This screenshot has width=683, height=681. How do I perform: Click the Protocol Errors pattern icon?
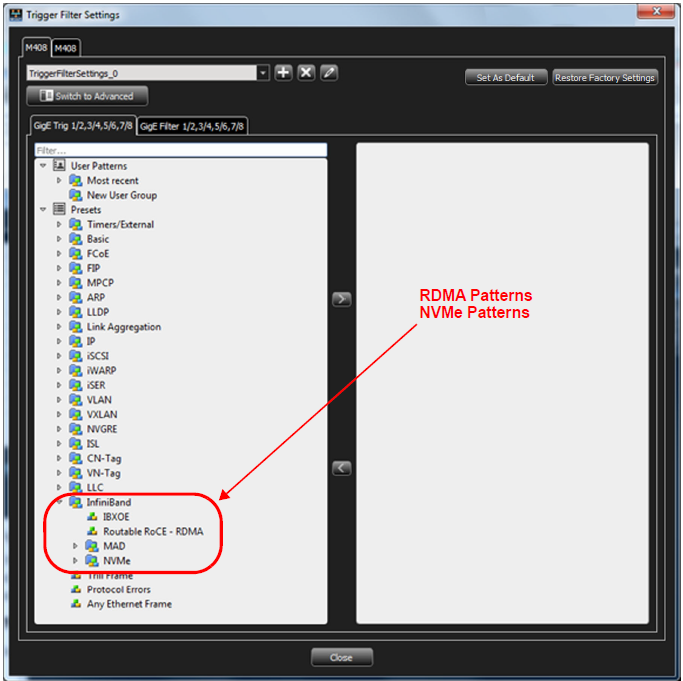(76, 590)
